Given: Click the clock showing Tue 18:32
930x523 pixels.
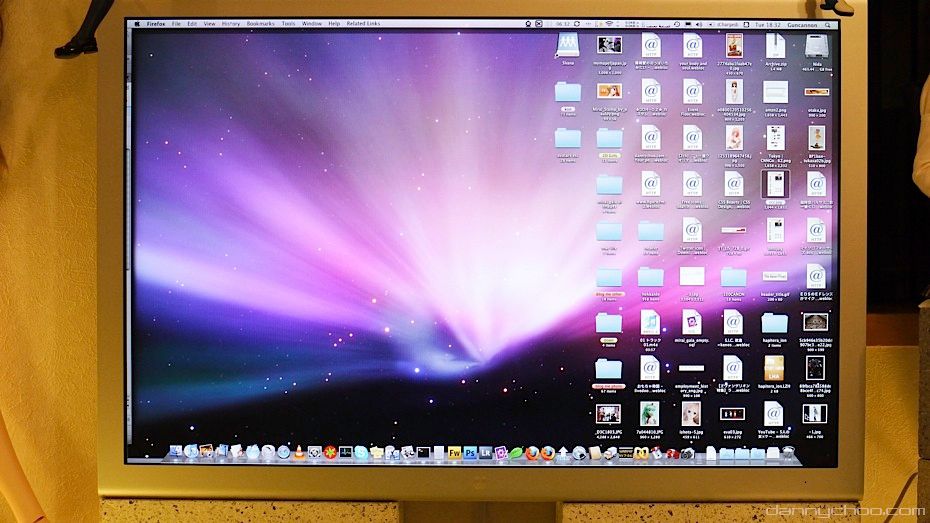Looking at the screenshot, I should pos(769,23).
